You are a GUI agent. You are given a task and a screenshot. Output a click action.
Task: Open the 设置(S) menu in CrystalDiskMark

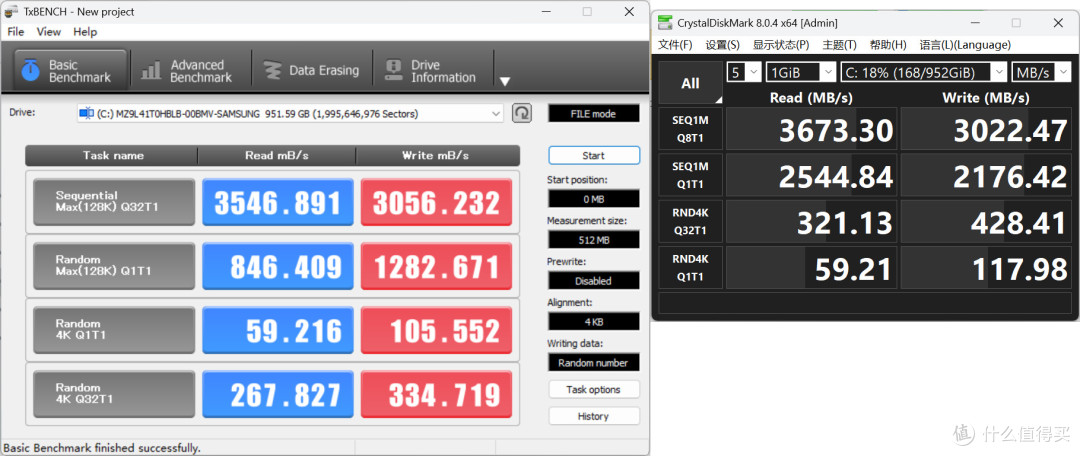[723, 45]
